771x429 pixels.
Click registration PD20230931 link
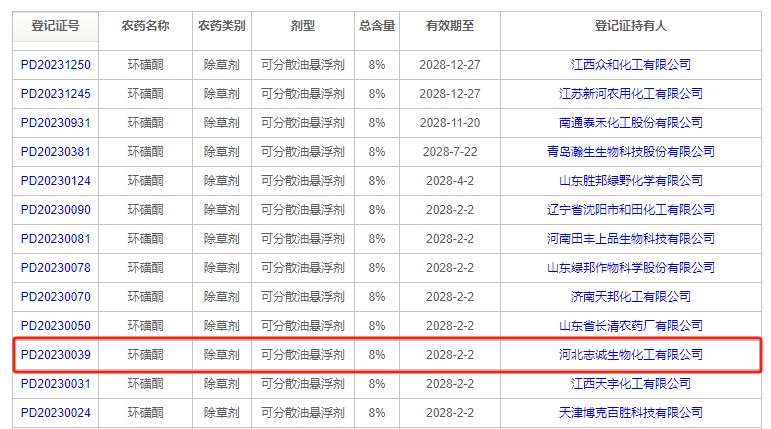pyautogui.click(x=55, y=123)
